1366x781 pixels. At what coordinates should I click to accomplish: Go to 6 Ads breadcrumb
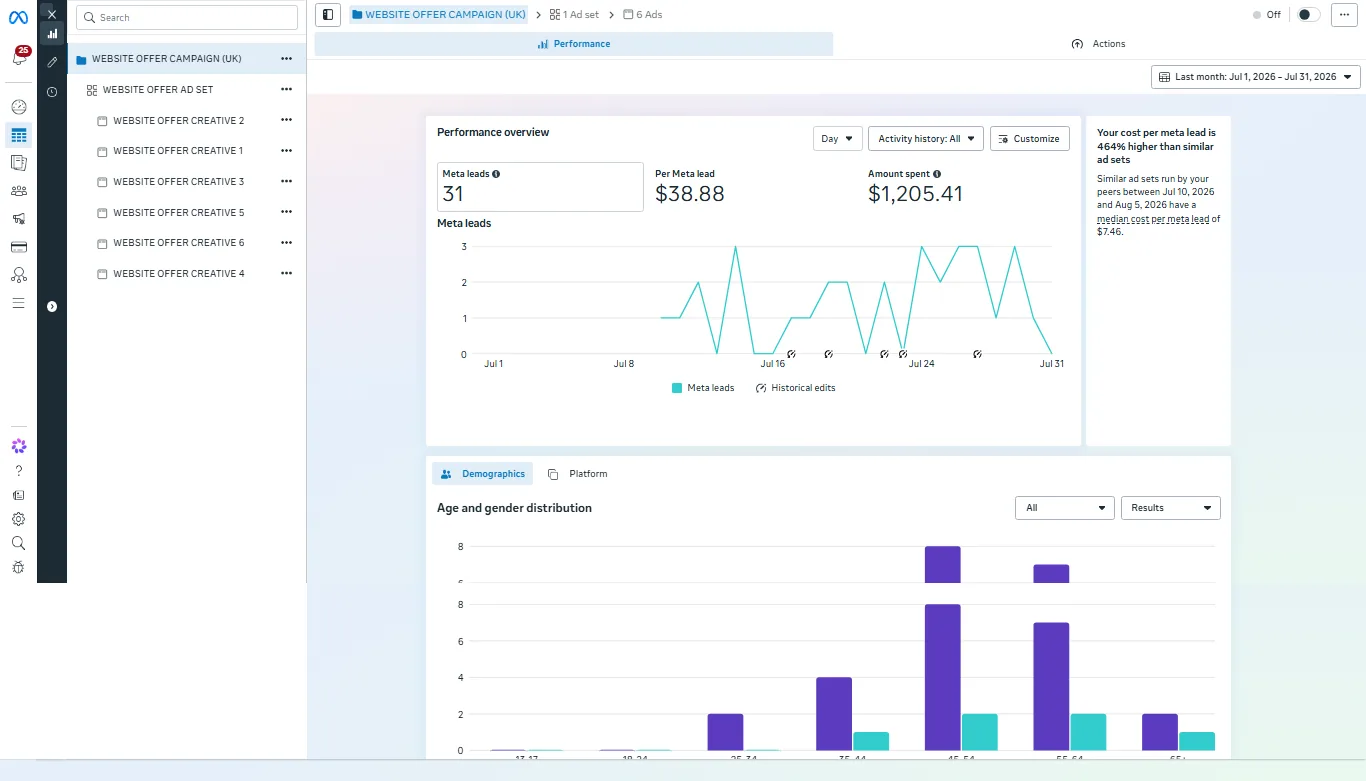(642, 15)
